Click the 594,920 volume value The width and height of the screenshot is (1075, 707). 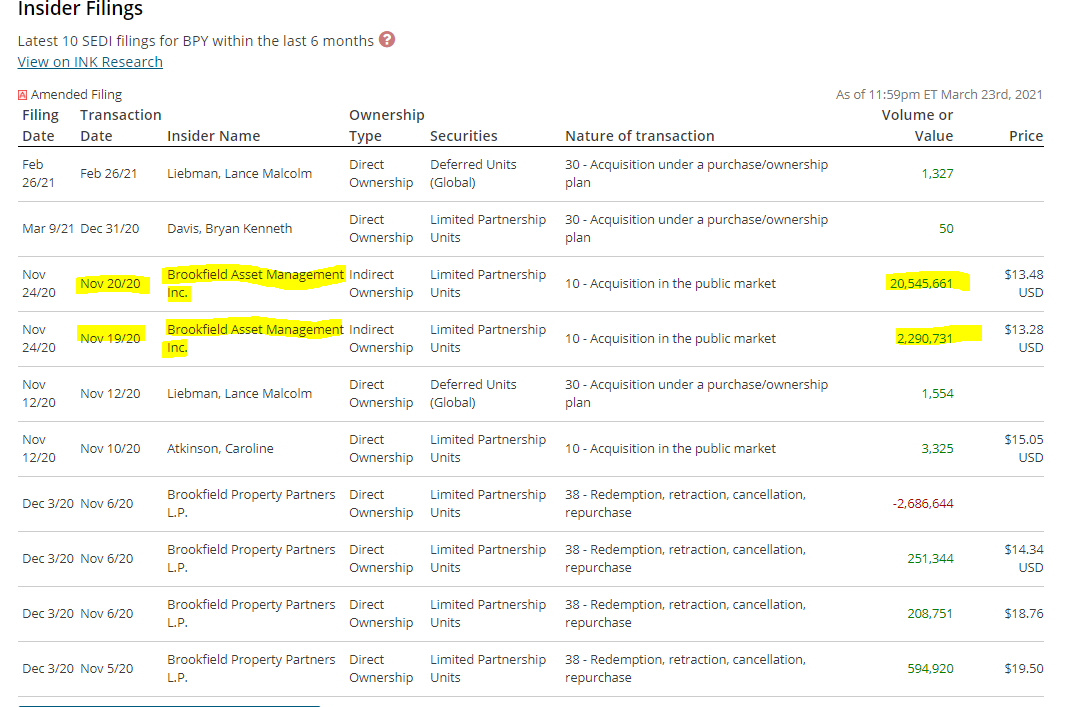click(930, 669)
